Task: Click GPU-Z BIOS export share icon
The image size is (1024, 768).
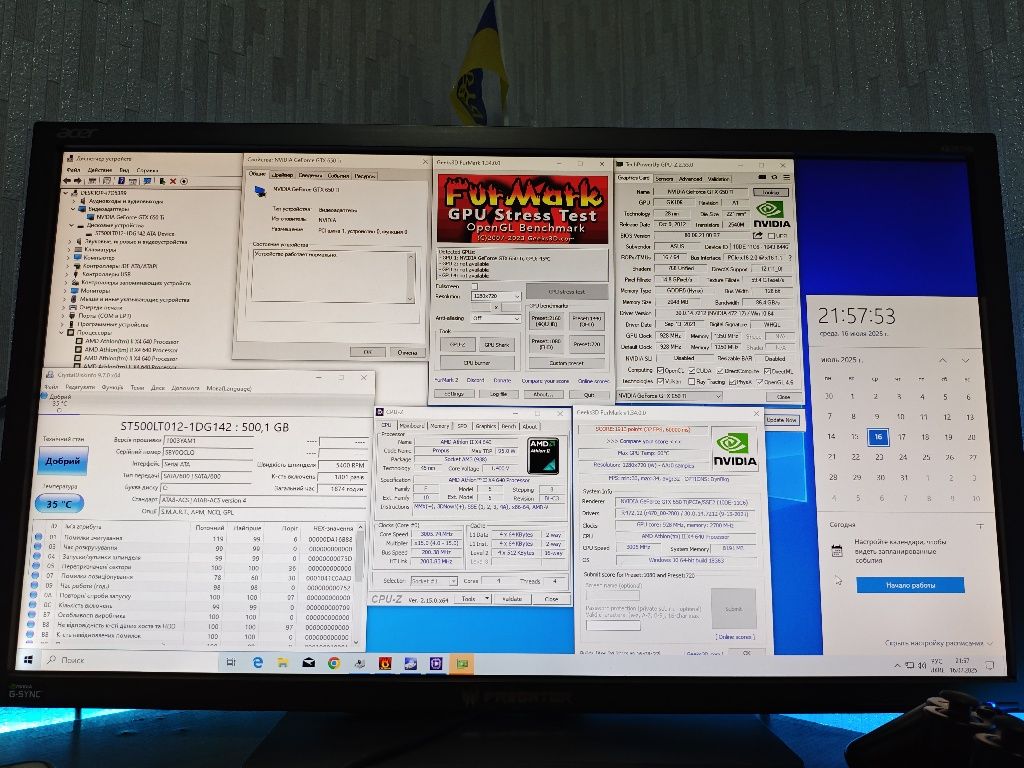Action: 758,235
